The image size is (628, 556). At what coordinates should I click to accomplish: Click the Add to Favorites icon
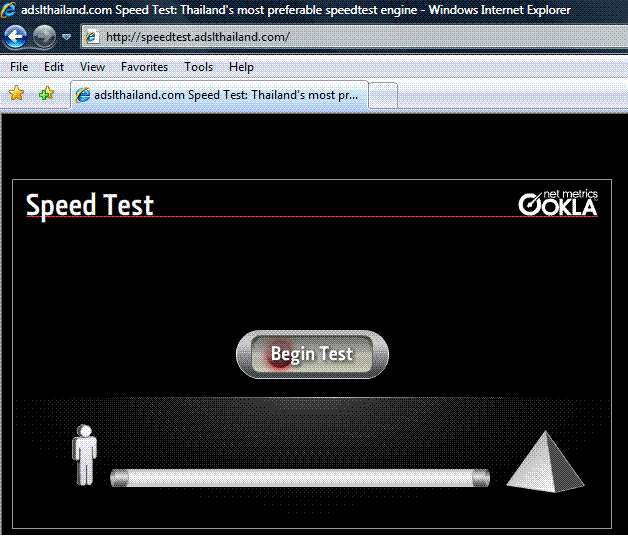point(46,93)
